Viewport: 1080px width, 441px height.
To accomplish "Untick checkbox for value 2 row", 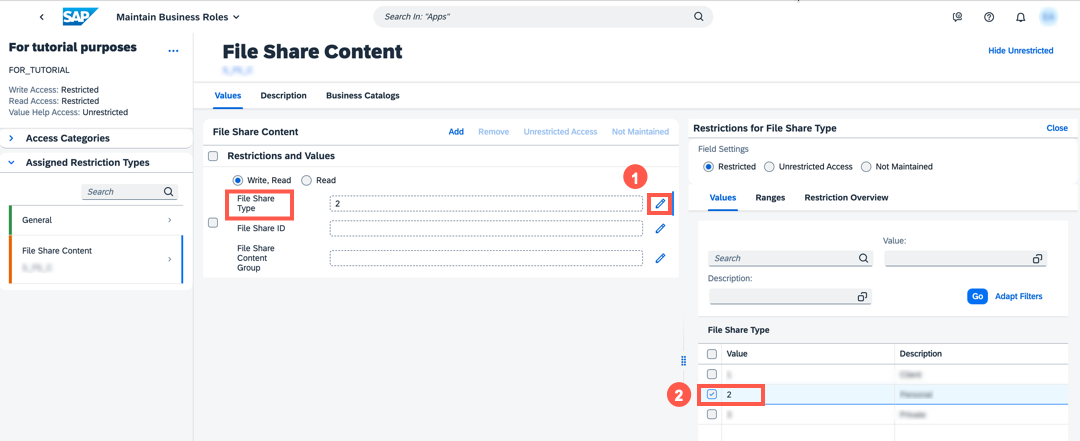I will [712, 394].
